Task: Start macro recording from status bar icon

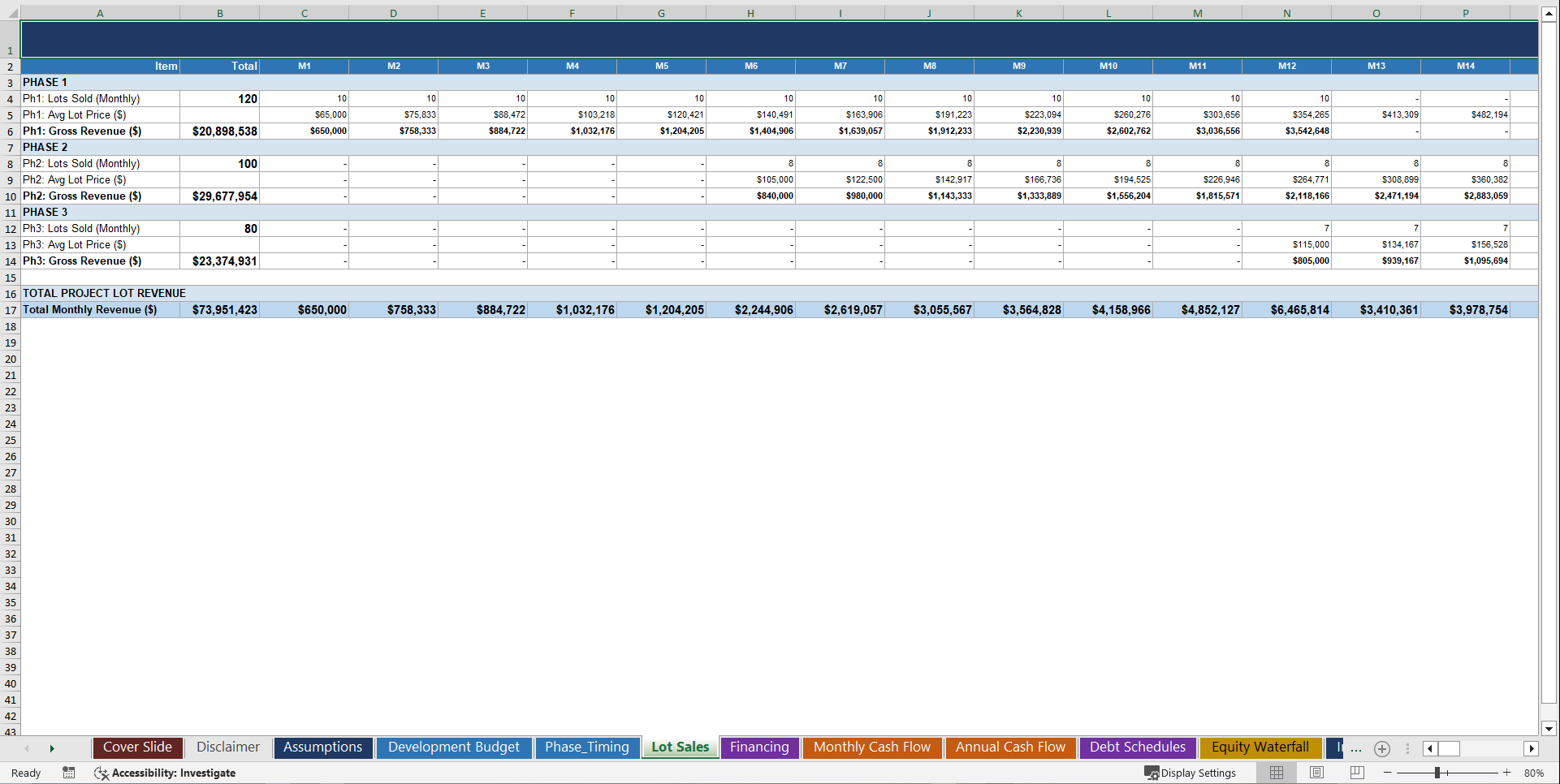Action: point(69,773)
